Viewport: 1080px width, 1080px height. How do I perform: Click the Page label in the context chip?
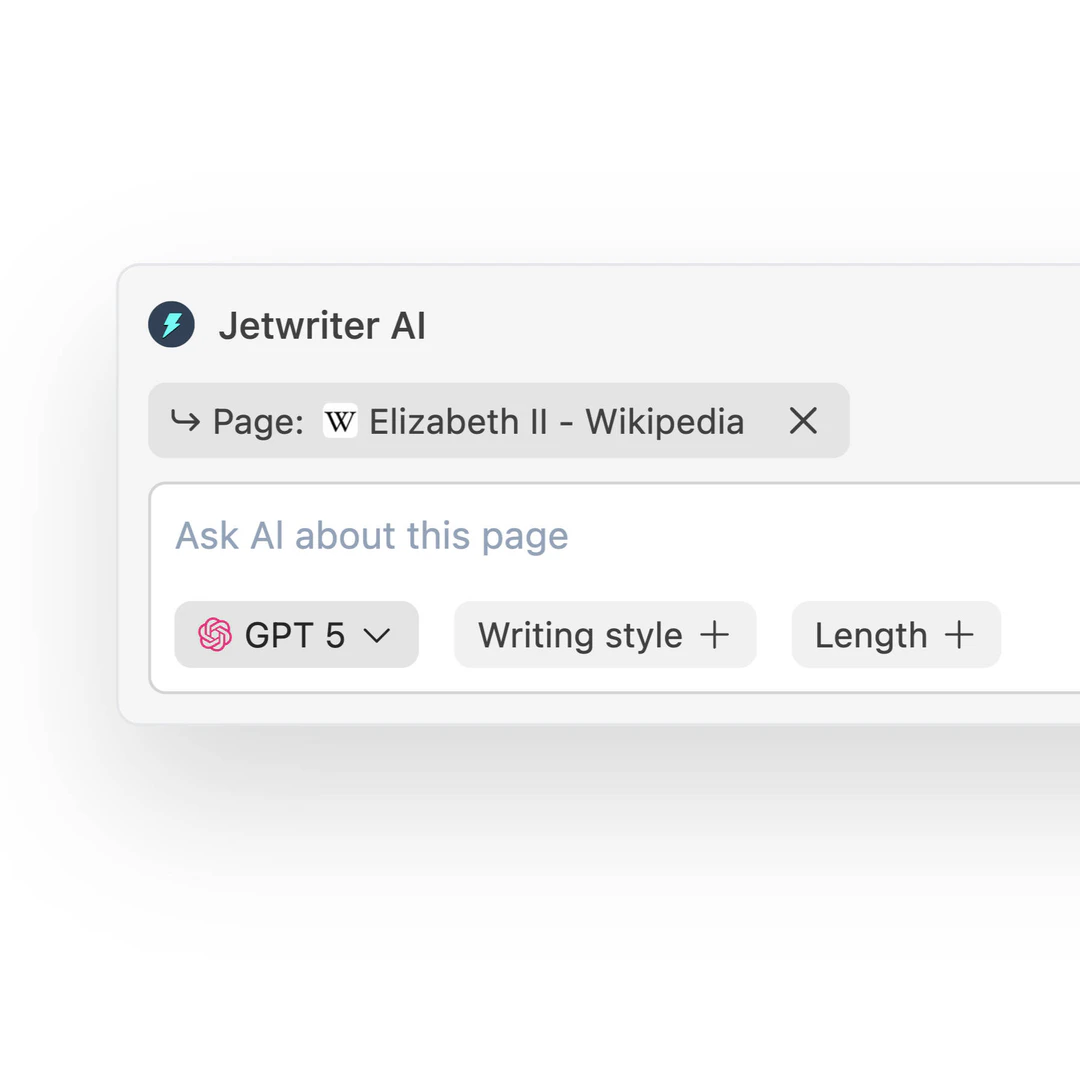(257, 421)
